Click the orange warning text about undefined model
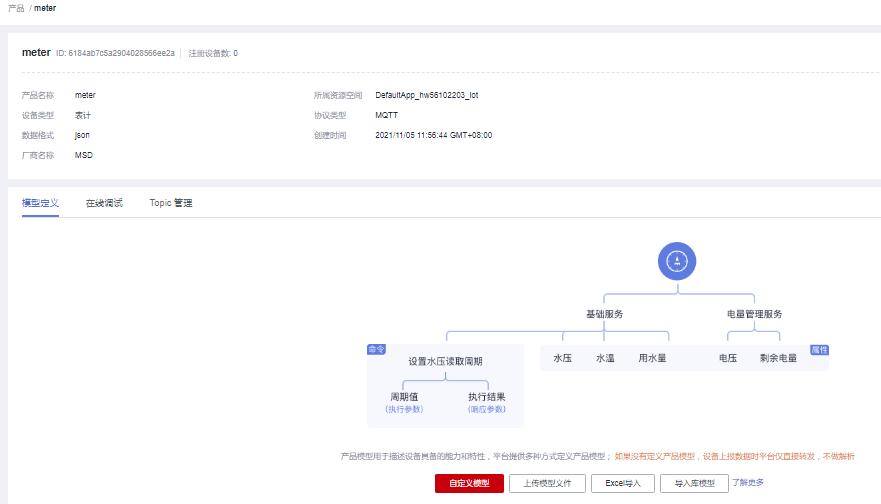 point(734,456)
